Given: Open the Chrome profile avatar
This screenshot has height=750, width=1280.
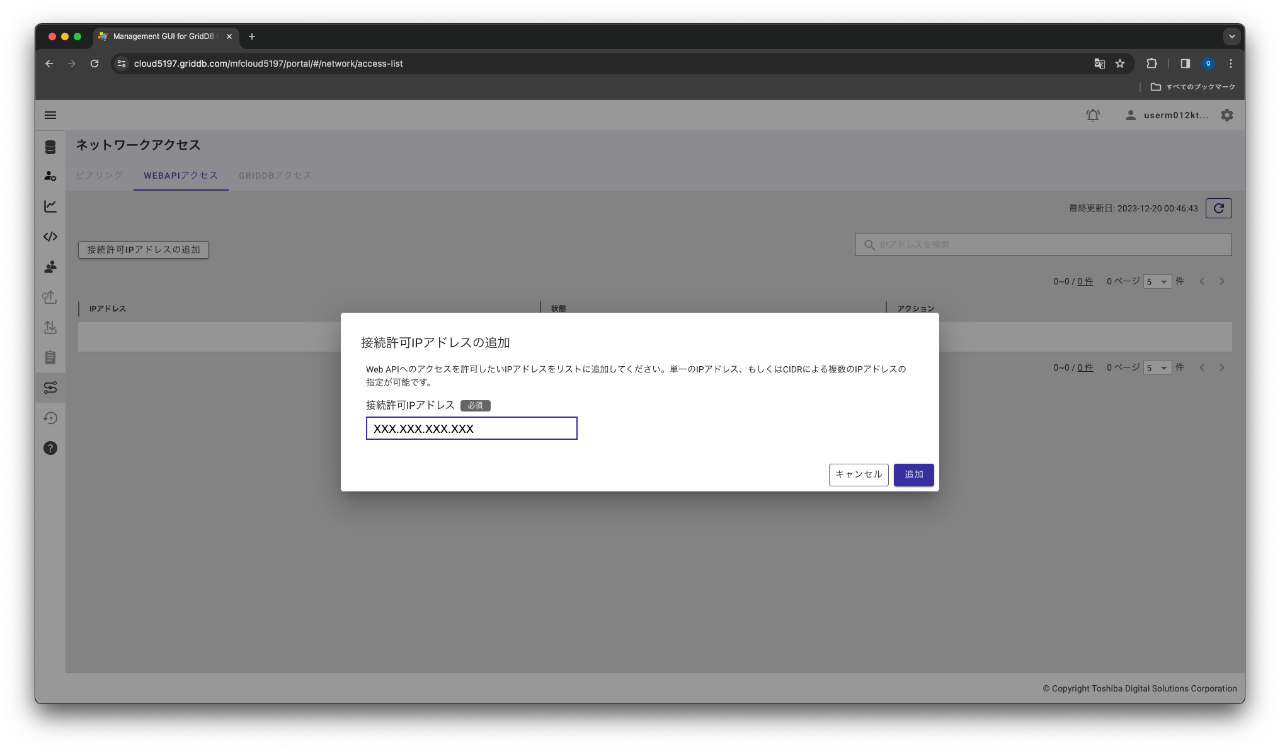Looking at the screenshot, I should (x=1208, y=63).
